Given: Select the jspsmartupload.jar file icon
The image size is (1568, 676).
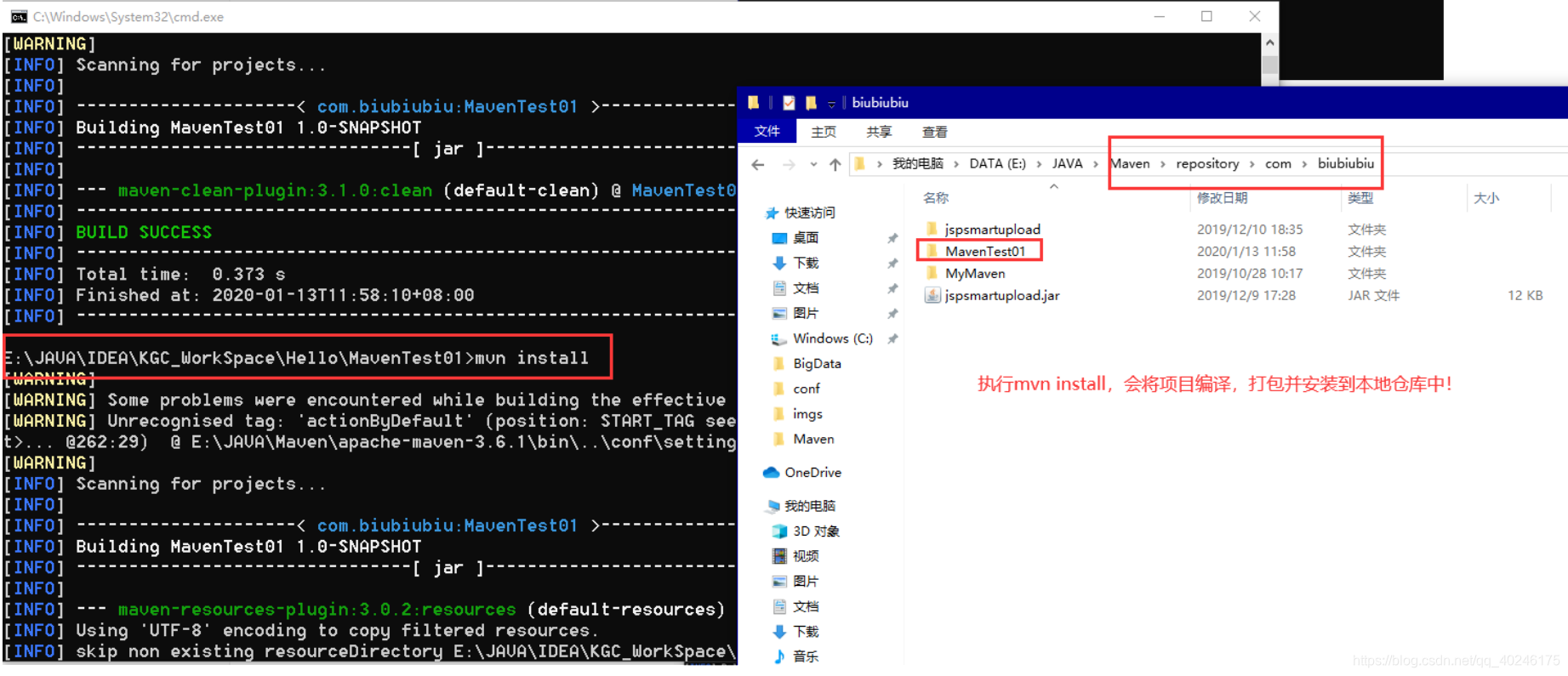Looking at the screenshot, I should pyautogui.click(x=932, y=295).
